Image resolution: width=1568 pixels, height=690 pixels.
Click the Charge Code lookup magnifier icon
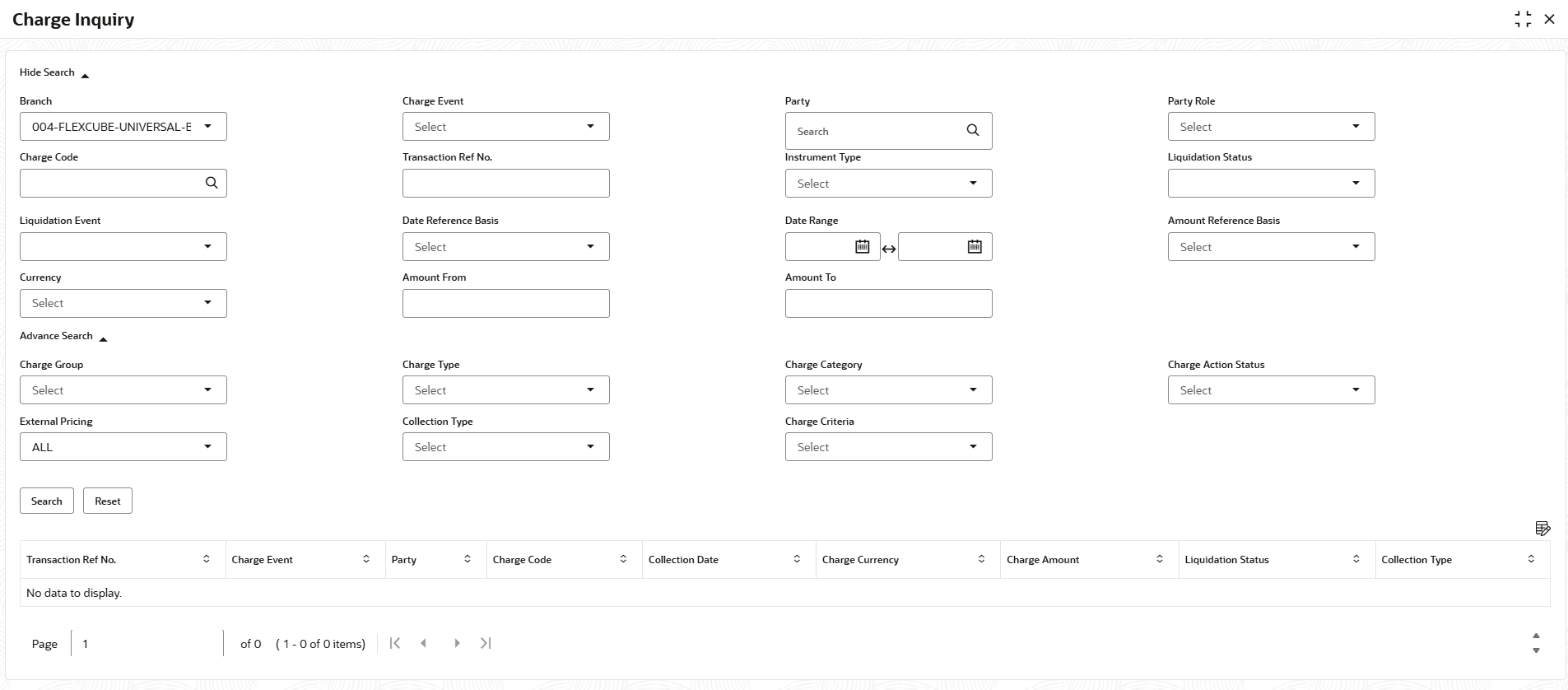(212, 183)
